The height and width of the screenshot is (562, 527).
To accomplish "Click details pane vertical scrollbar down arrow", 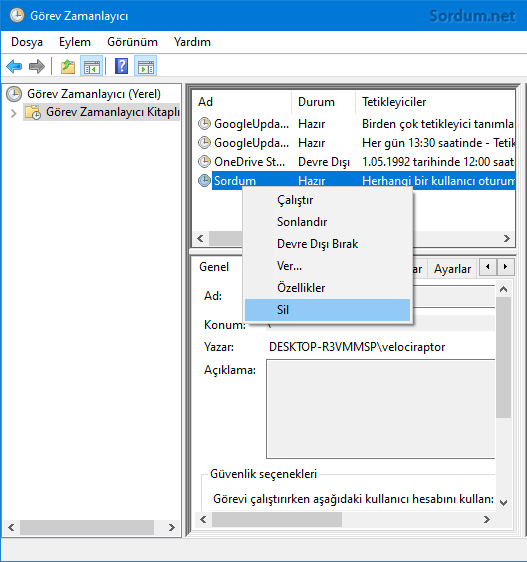I will pos(504,503).
